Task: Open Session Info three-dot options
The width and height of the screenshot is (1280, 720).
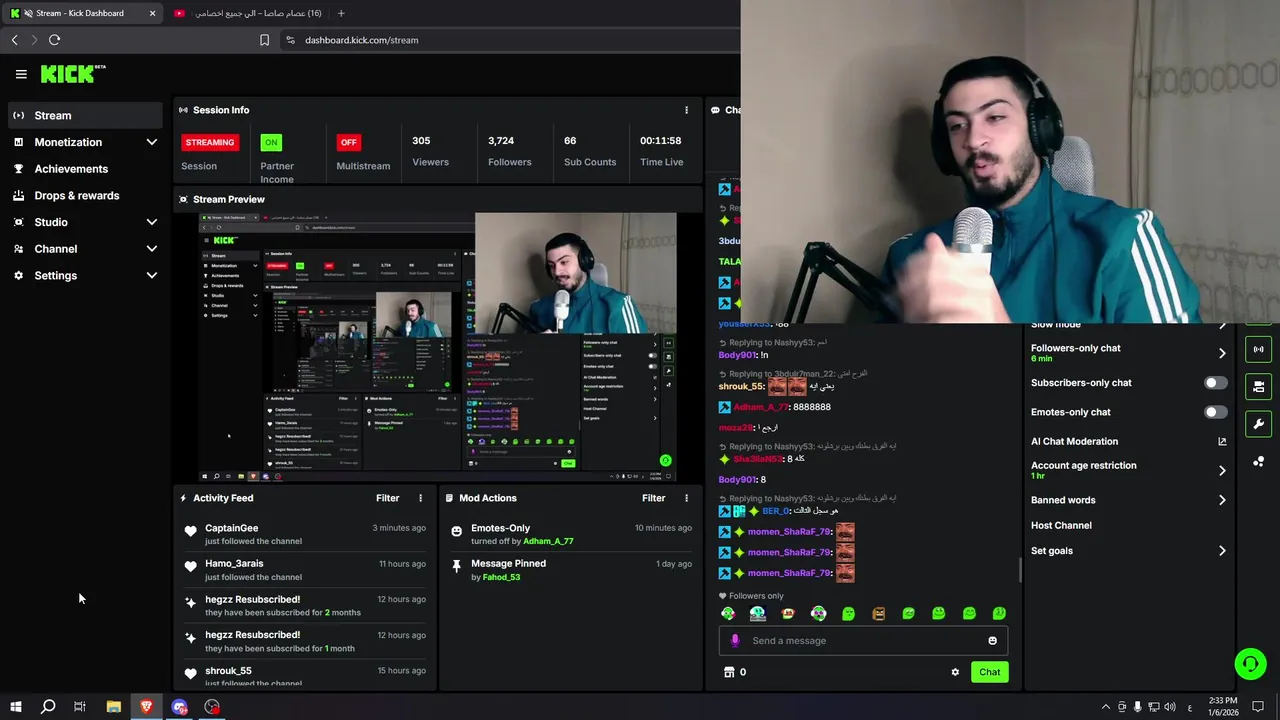Action: coord(686,110)
